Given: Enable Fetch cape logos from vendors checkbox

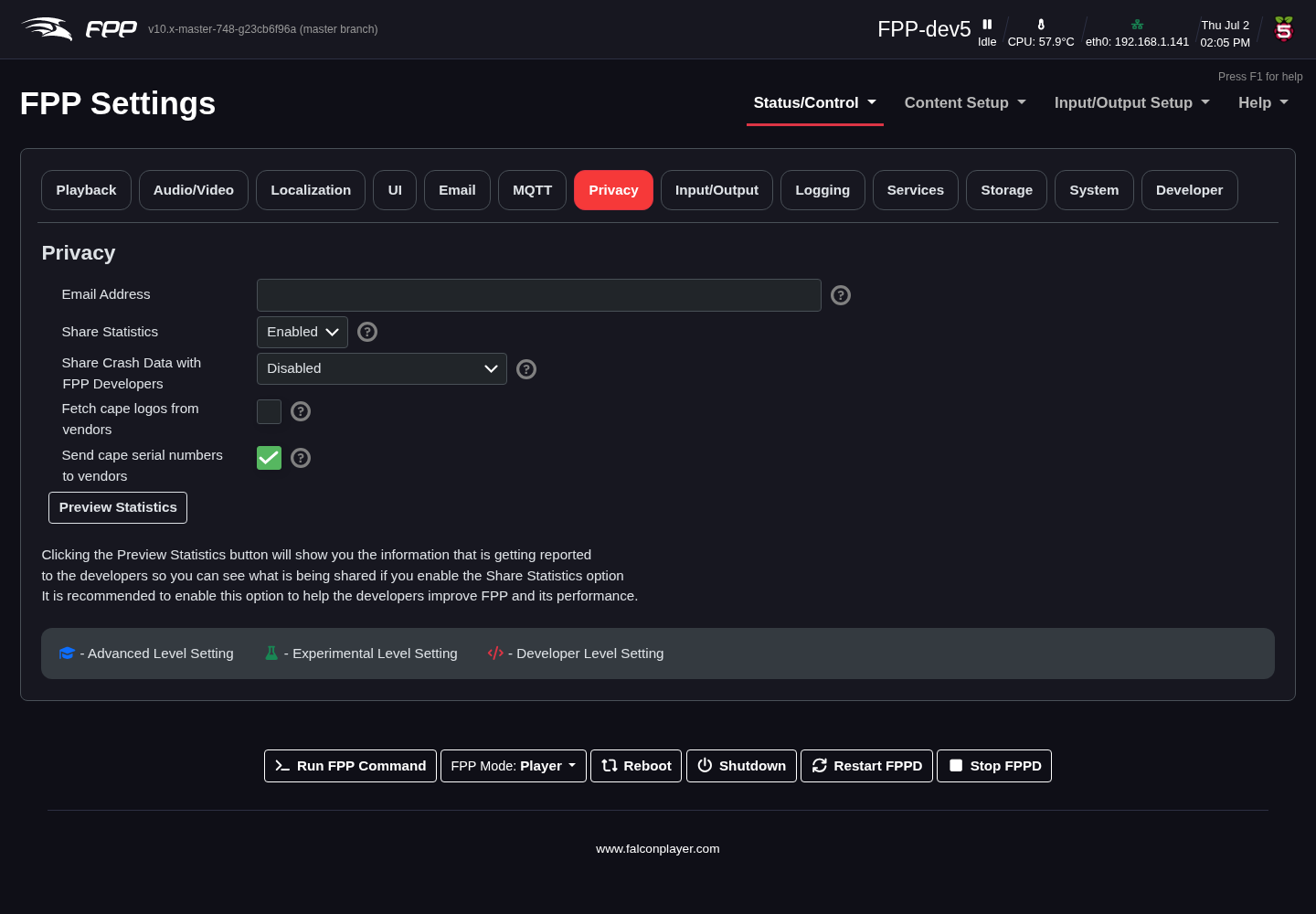Looking at the screenshot, I should coord(269,411).
